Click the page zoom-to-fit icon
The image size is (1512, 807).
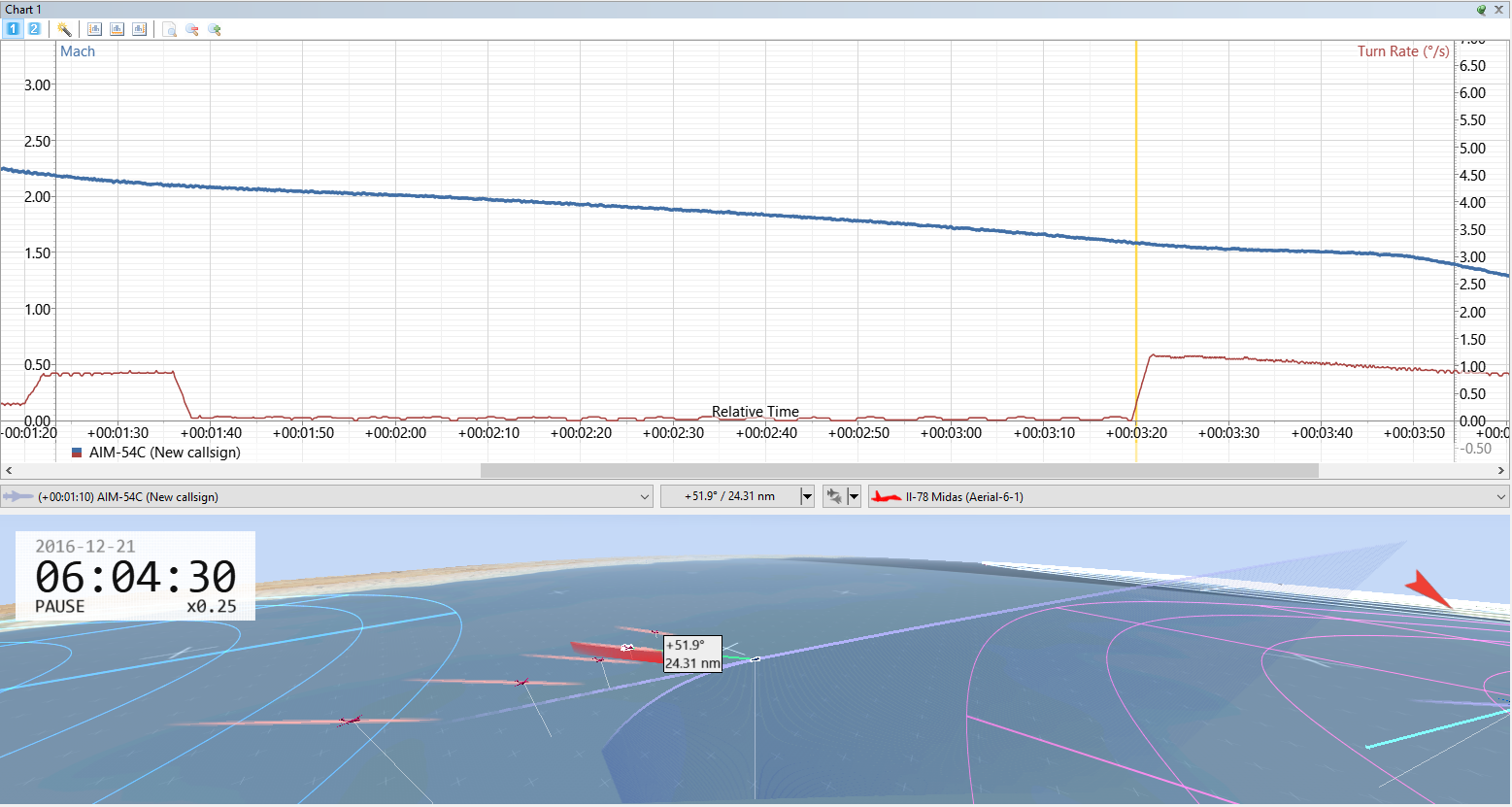170,29
